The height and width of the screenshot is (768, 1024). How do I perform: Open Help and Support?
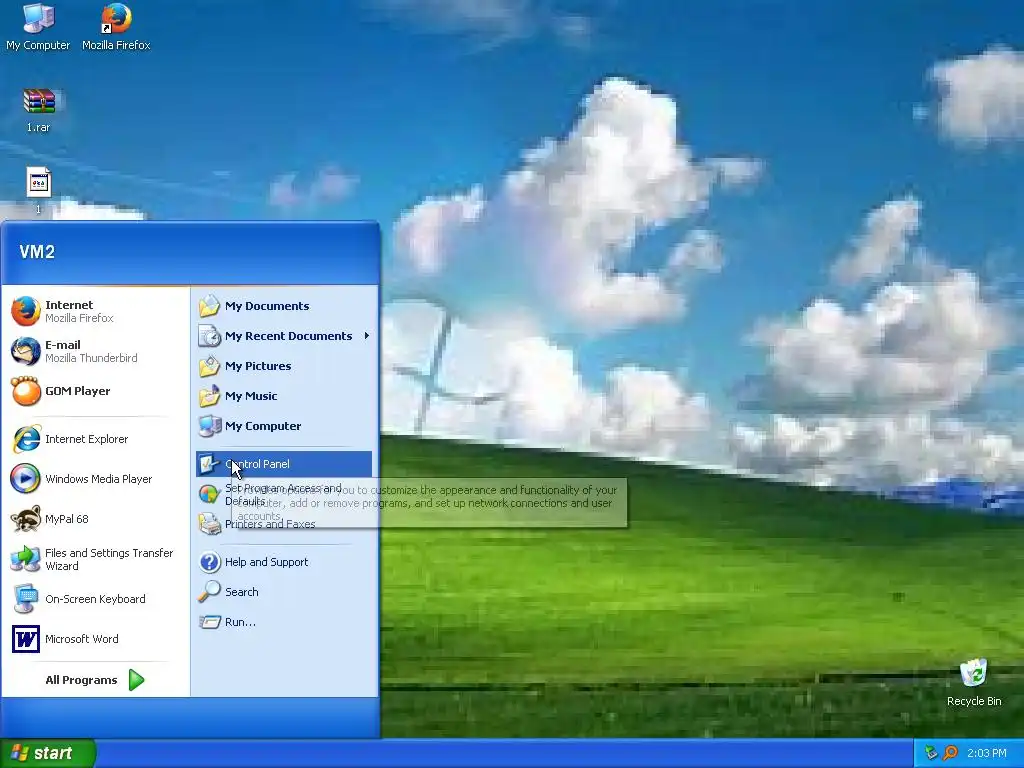[x=284, y=562]
